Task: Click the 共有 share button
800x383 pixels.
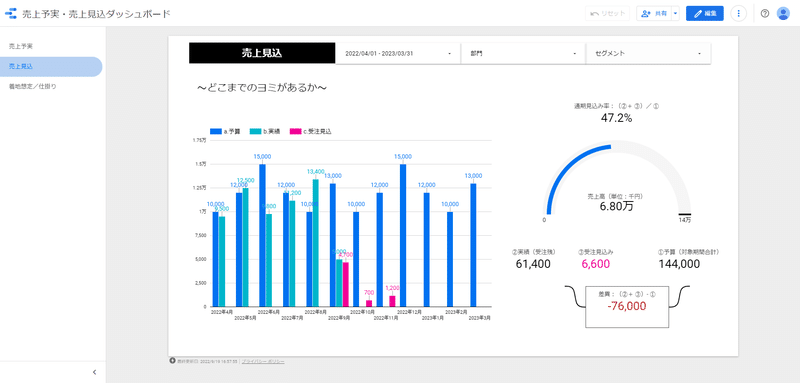Action: tap(654, 14)
